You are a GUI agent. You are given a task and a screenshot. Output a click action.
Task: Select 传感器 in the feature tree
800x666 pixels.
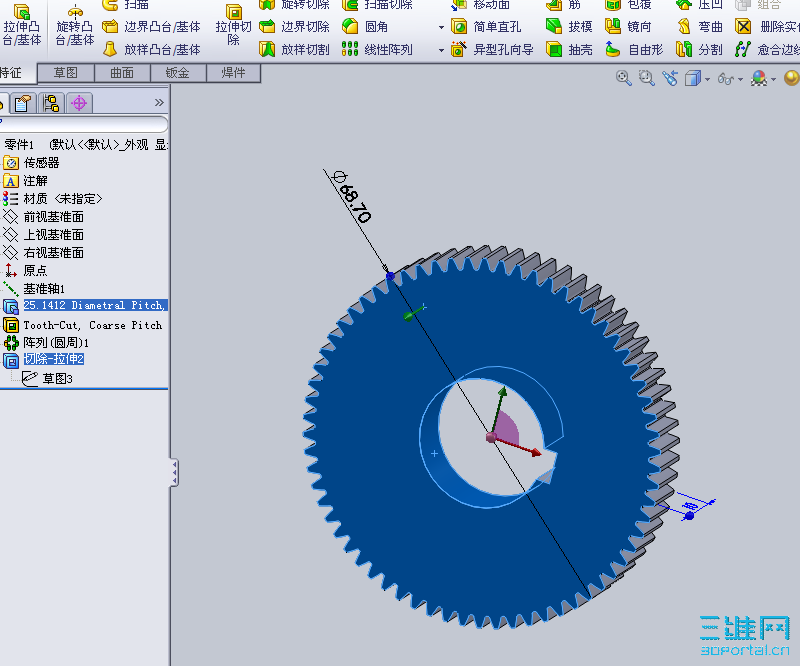[x=32, y=163]
